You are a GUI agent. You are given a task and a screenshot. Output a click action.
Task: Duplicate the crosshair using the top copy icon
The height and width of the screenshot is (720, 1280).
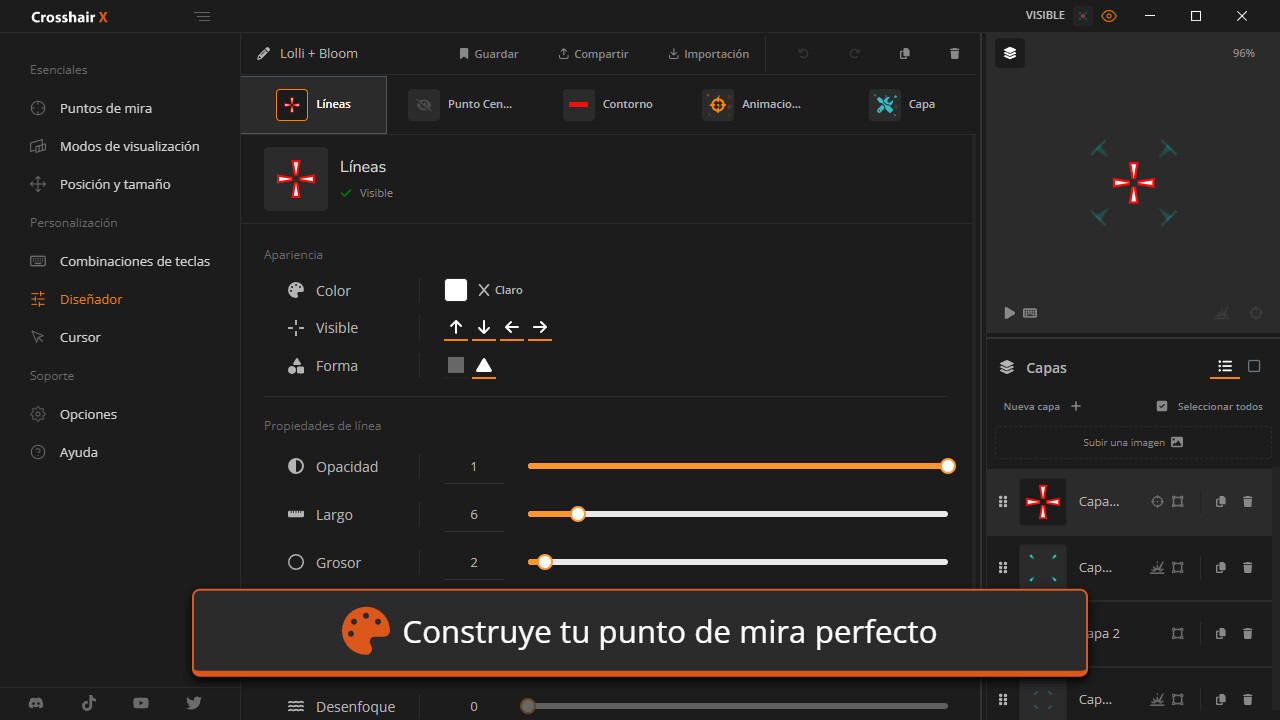[x=905, y=54]
